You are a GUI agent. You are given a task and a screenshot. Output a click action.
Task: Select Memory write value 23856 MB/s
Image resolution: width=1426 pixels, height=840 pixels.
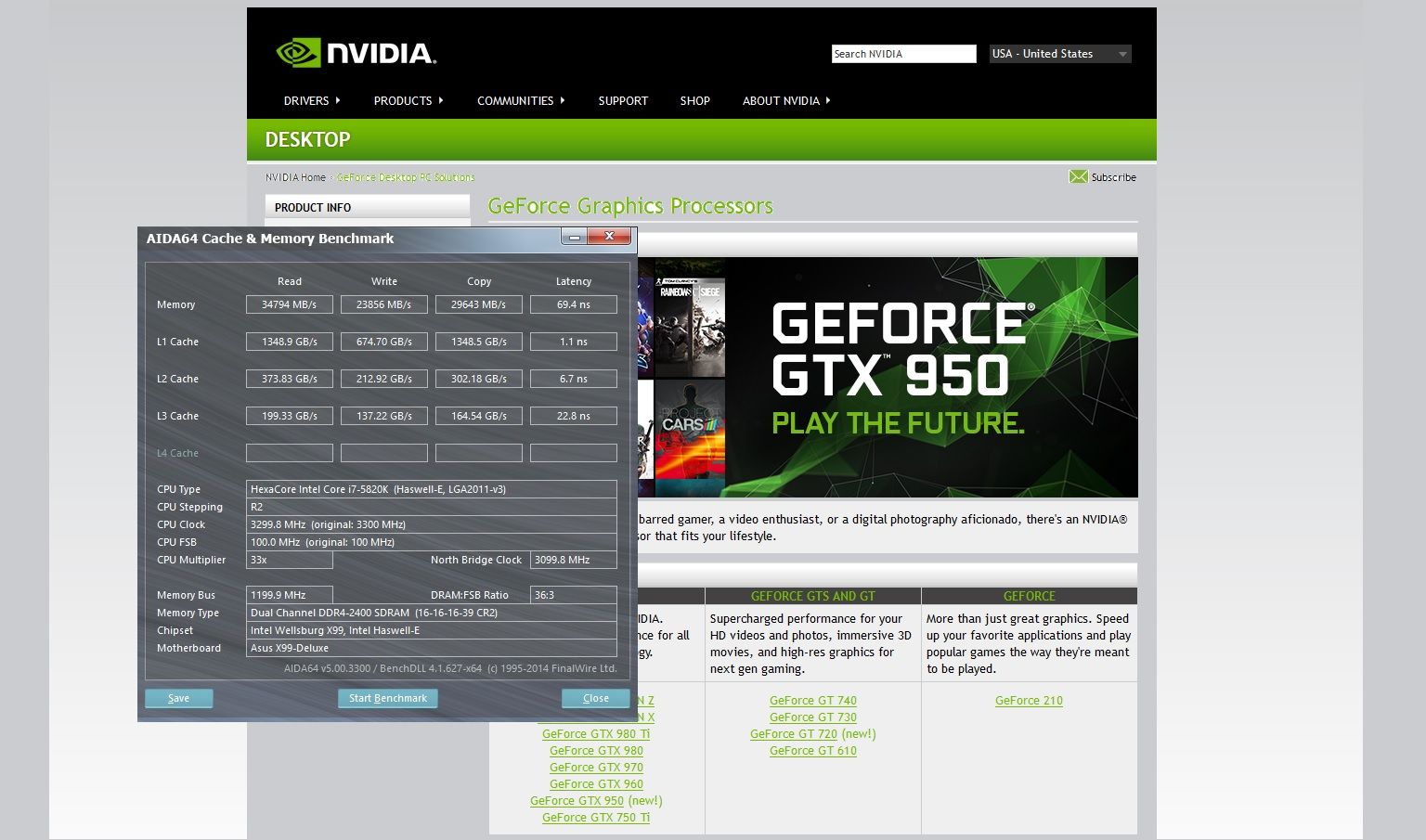click(x=384, y=304)
